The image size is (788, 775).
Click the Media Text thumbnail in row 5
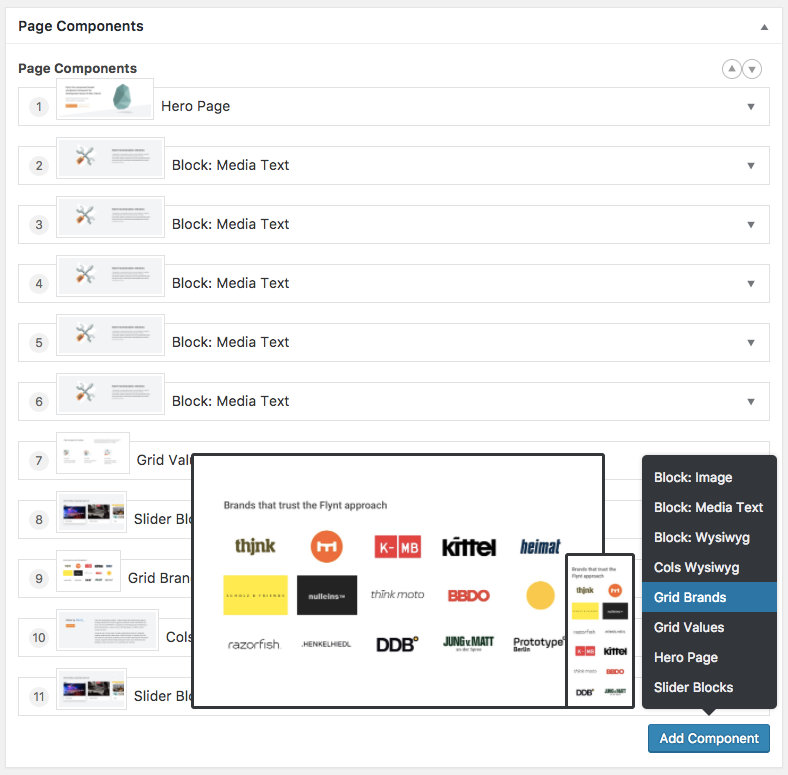(x=111, y=335)
